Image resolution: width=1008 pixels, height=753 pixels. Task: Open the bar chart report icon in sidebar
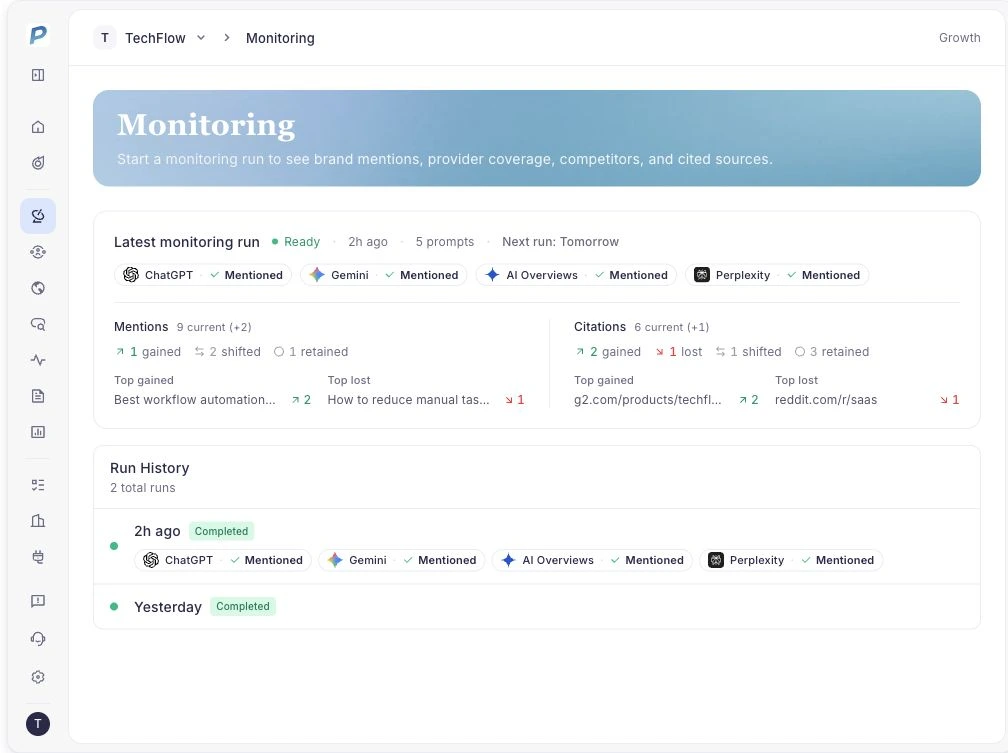[38, 432]
